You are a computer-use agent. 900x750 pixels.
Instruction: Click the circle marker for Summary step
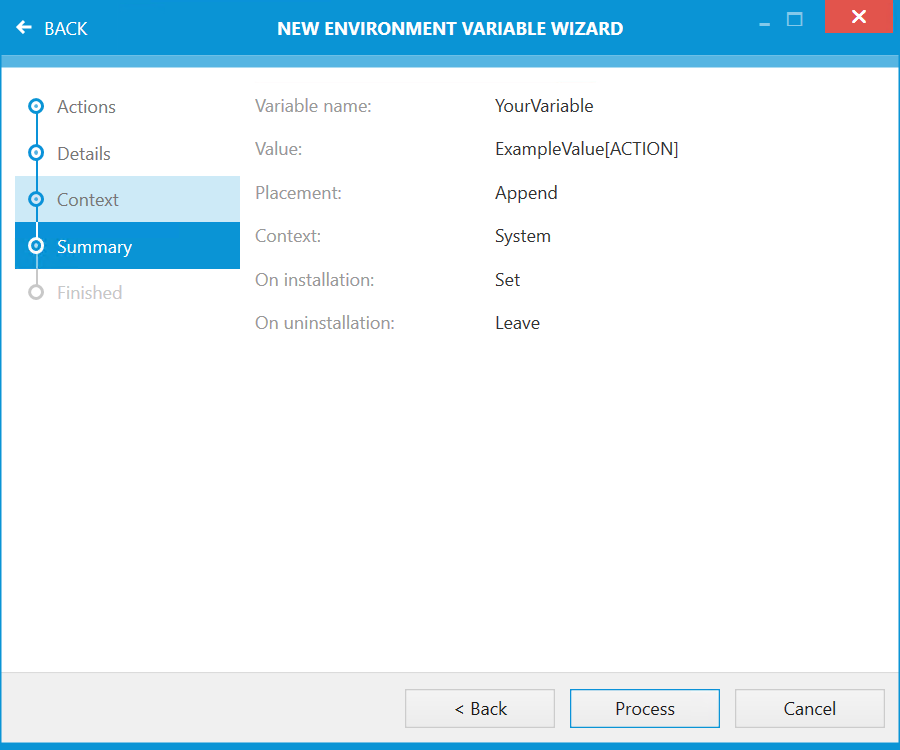[x=36, y=246]
